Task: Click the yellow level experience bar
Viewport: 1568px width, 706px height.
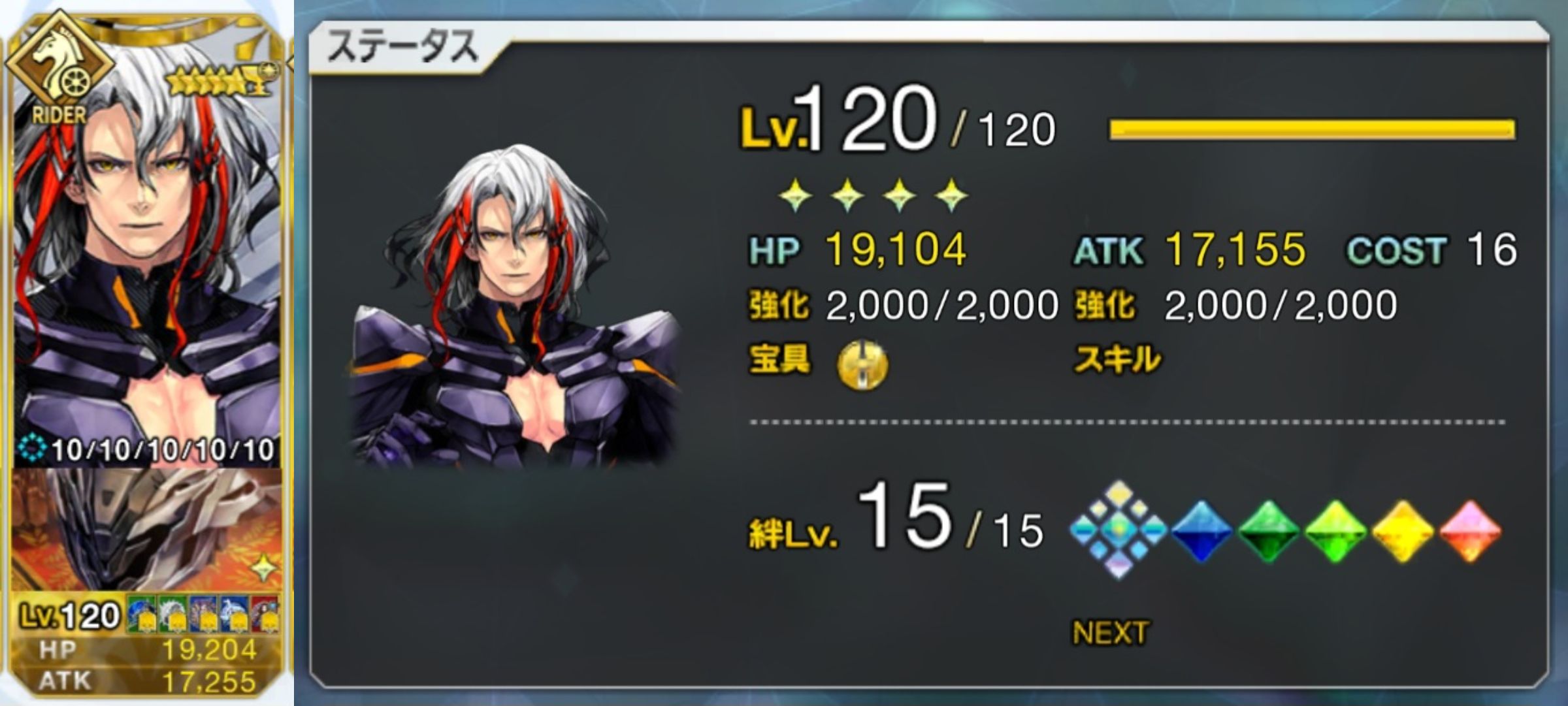Action: coord(1312,129)
